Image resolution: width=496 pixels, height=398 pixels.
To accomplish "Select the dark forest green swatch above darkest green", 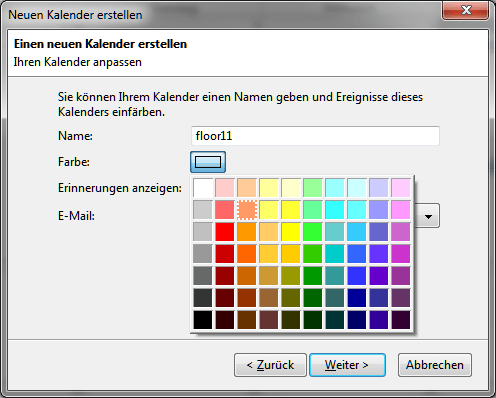I will (313, 298).
